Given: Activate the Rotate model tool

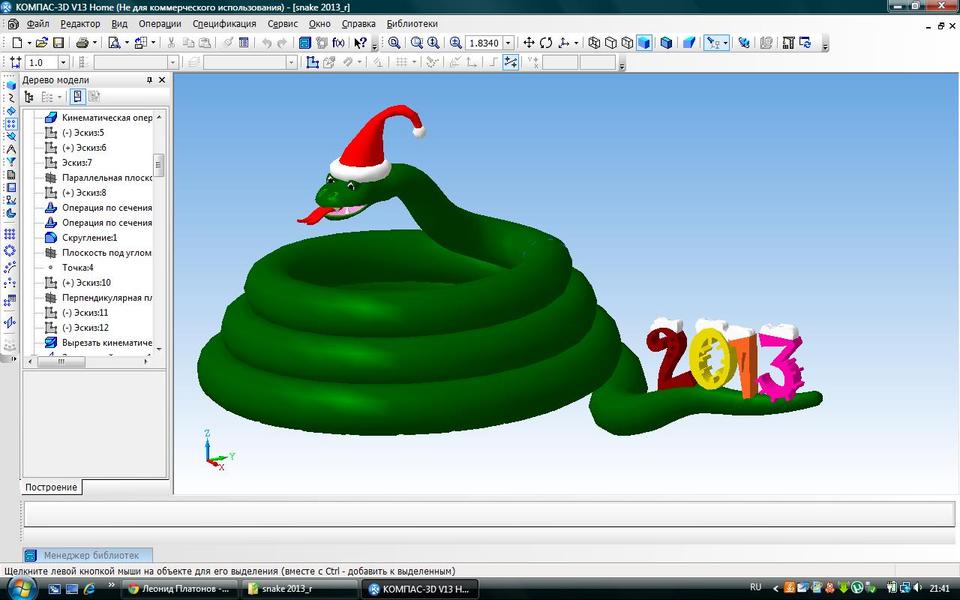Looking at the screenshot, I should point(545,43).
